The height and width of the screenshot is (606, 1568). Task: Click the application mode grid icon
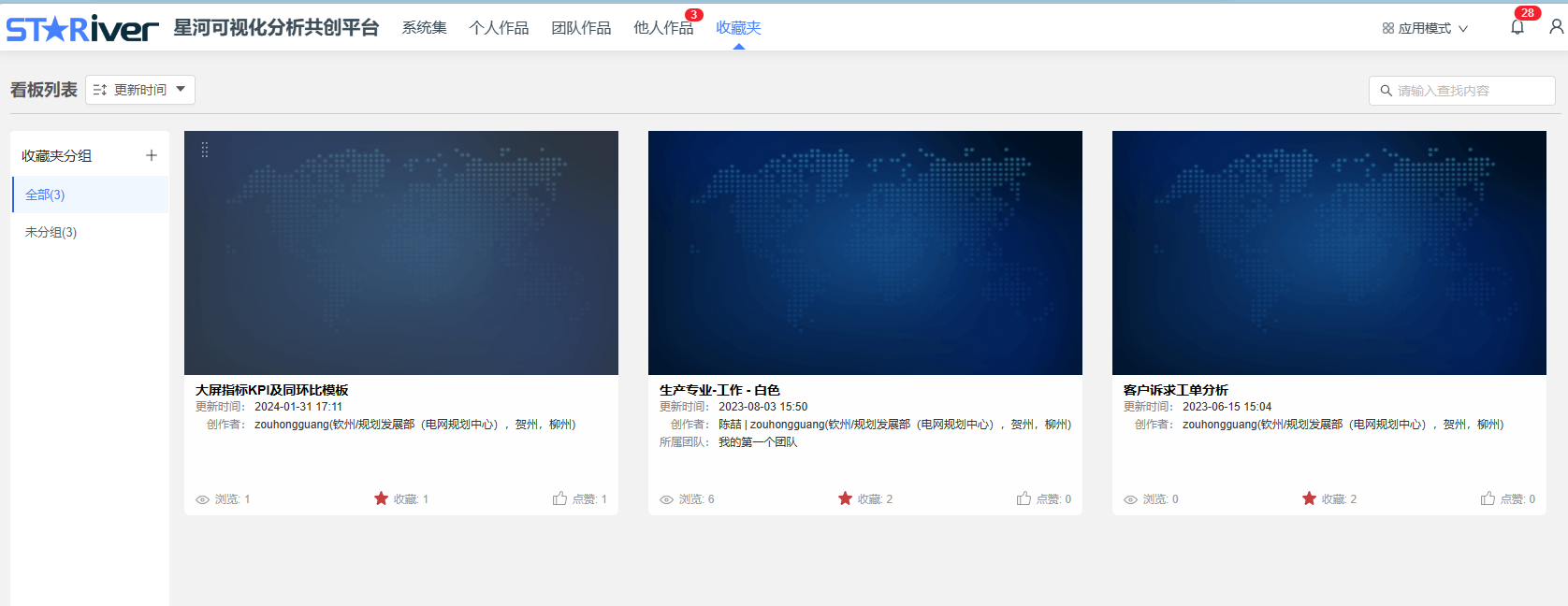click(x=1388, y=28)
